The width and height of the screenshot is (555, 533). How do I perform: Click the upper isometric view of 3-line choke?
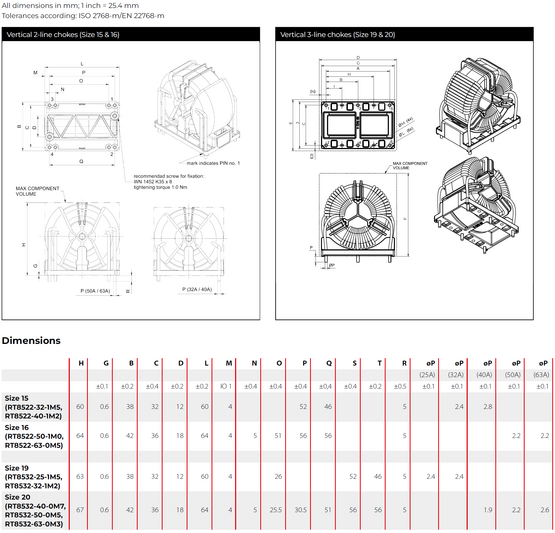pos(479,105)
